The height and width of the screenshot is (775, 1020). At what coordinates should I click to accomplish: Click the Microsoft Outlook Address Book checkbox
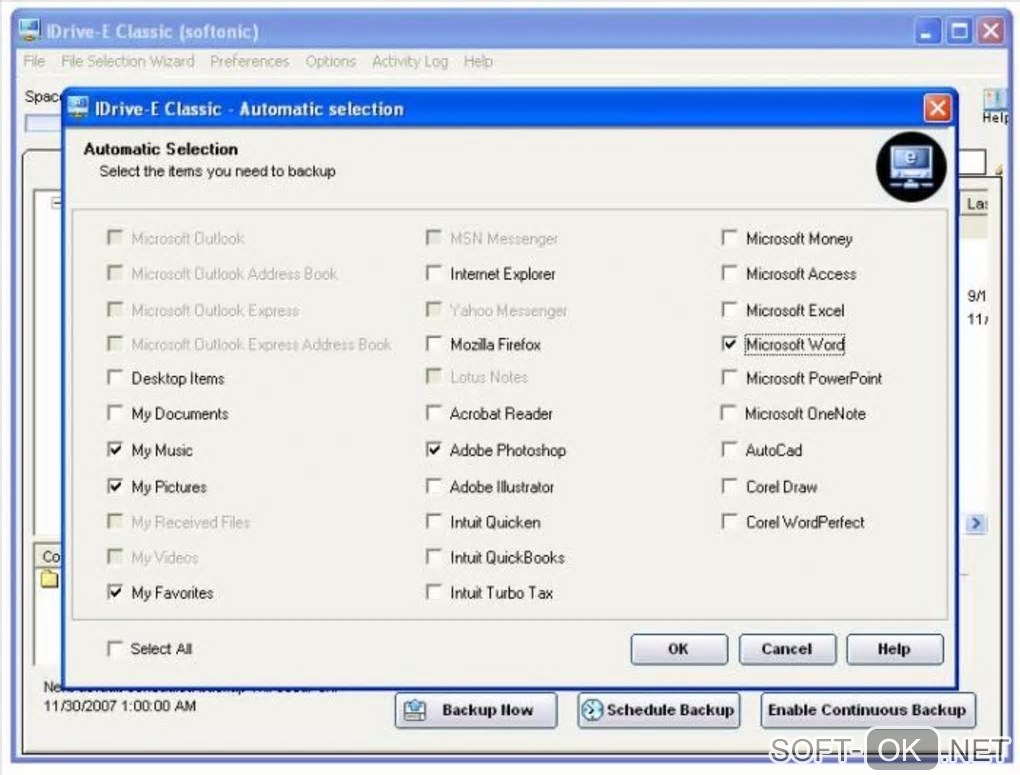pyautogui.click(x=114, y=273)
